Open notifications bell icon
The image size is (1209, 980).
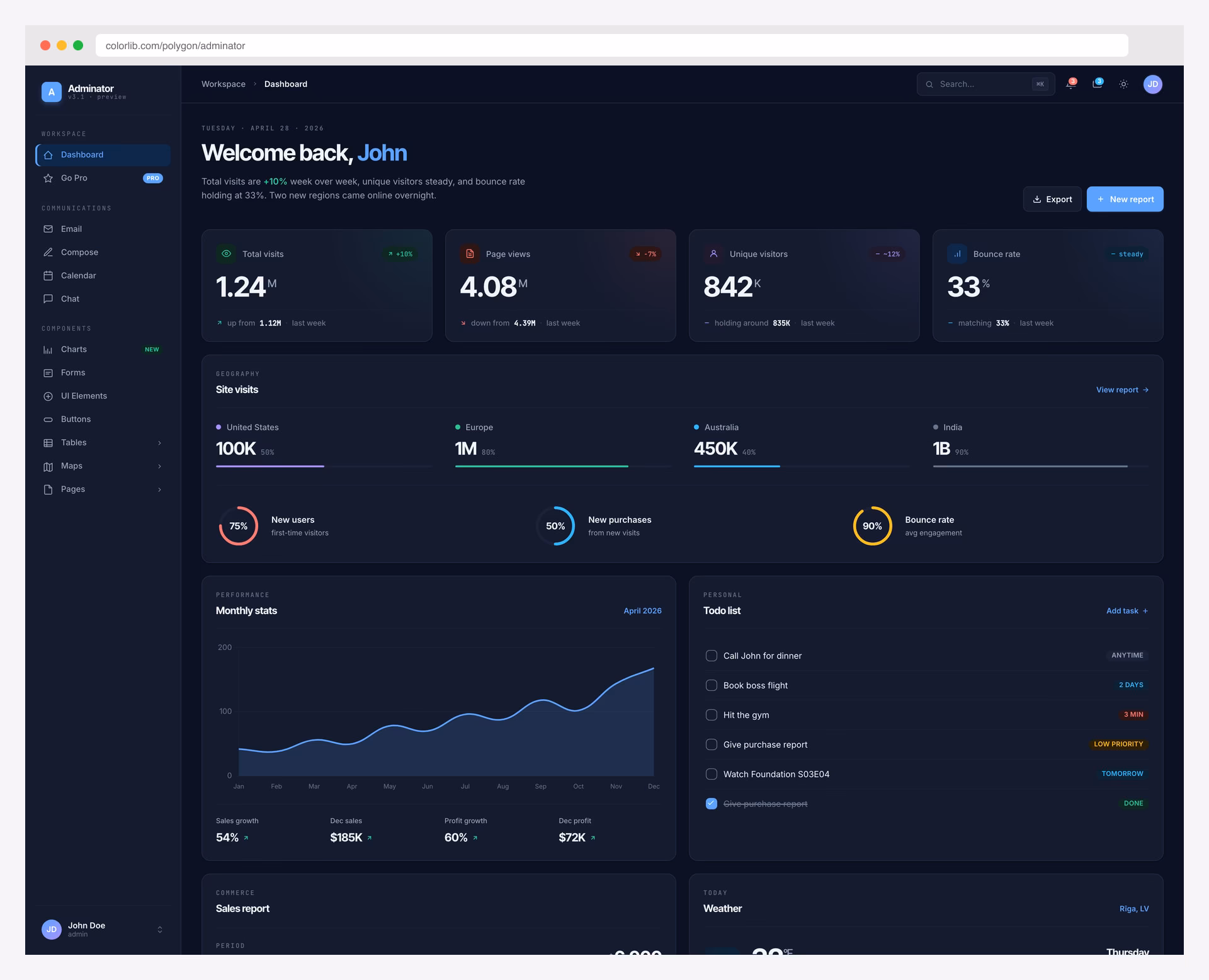click(1070, 84)
